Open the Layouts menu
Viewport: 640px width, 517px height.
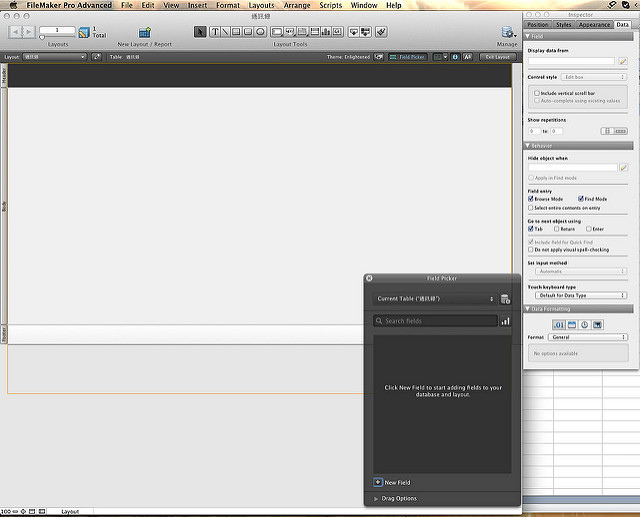pos(262,5)
